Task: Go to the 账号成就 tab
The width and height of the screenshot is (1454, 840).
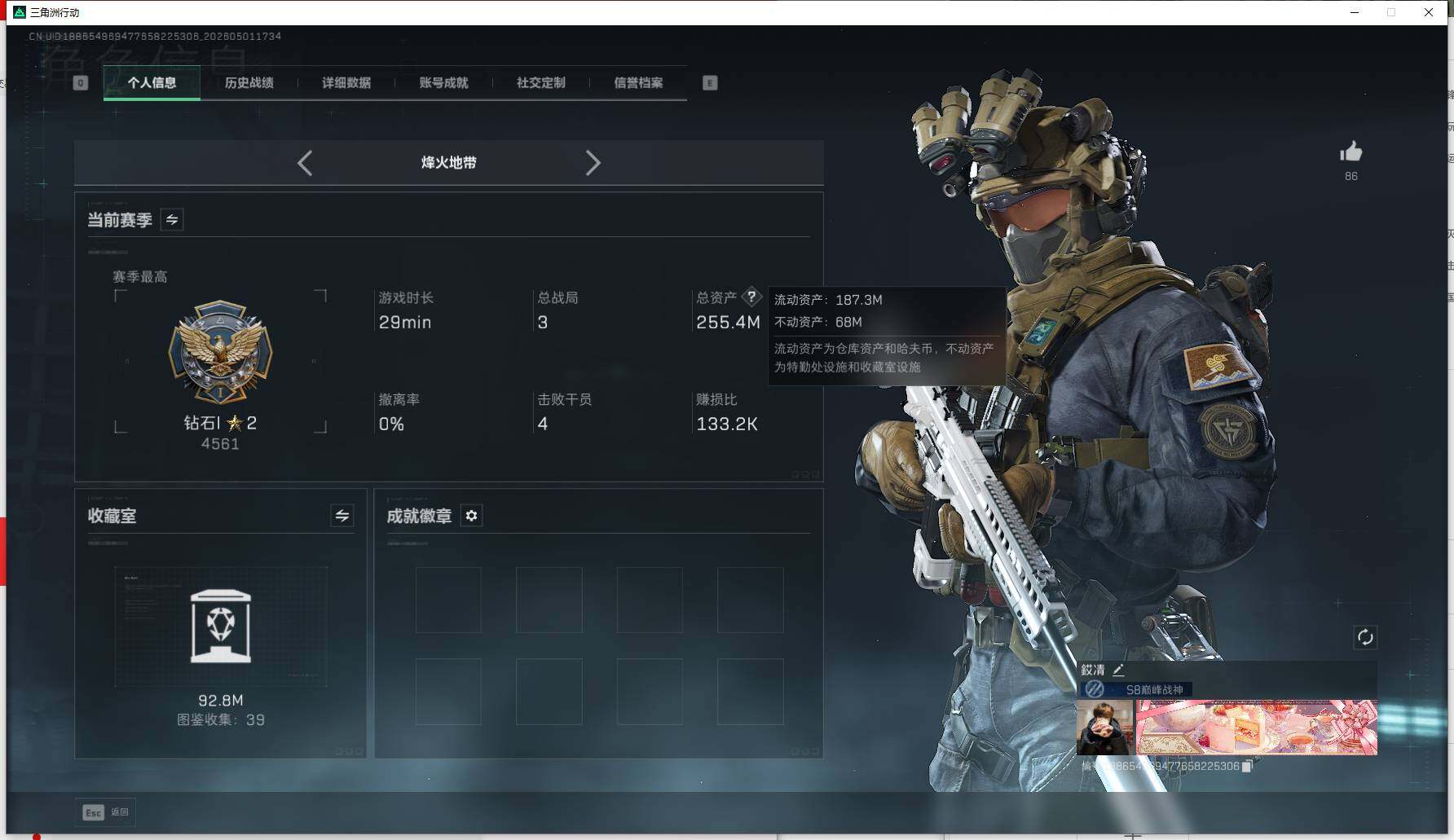Action: coord(443,82)
